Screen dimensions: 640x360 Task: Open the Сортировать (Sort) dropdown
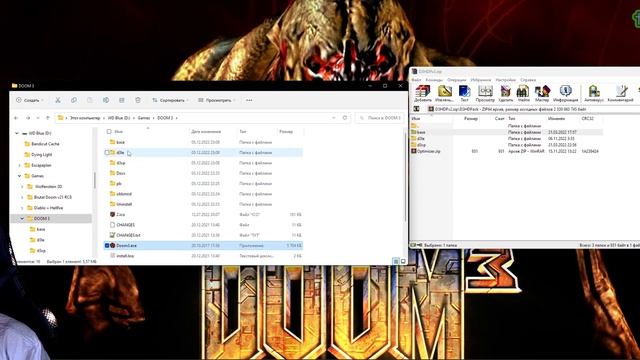point(170,100)
